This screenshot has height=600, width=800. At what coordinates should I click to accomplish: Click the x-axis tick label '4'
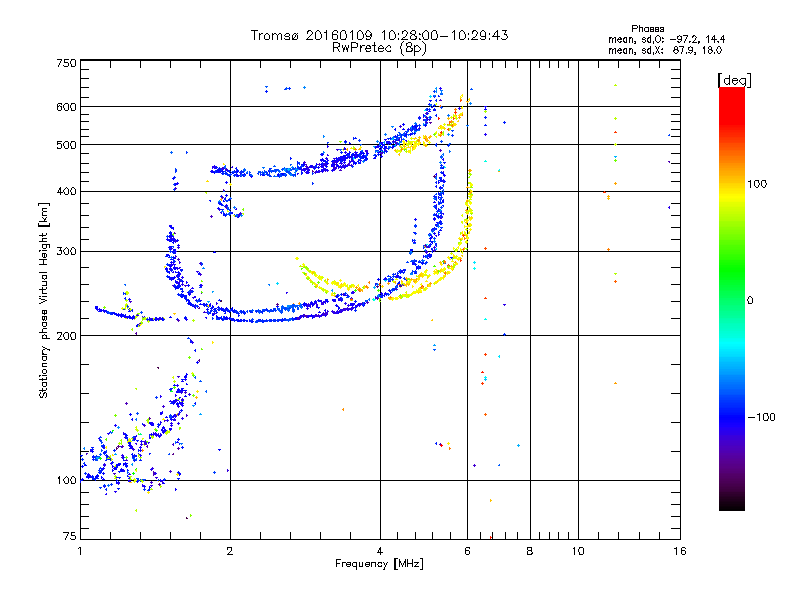tap(380, 551)
